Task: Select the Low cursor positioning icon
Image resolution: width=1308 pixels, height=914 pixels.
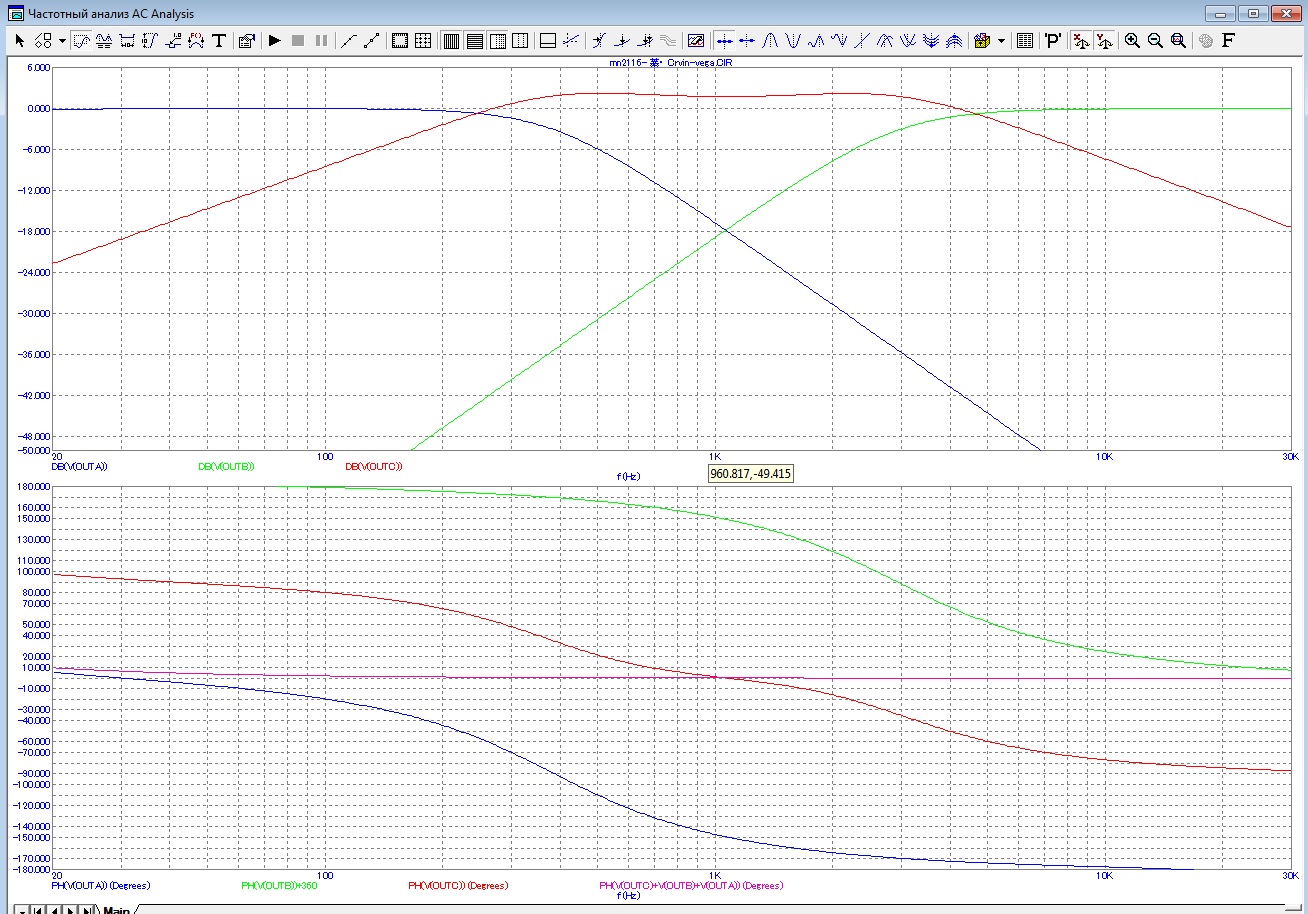Action: tap(839, 41)
